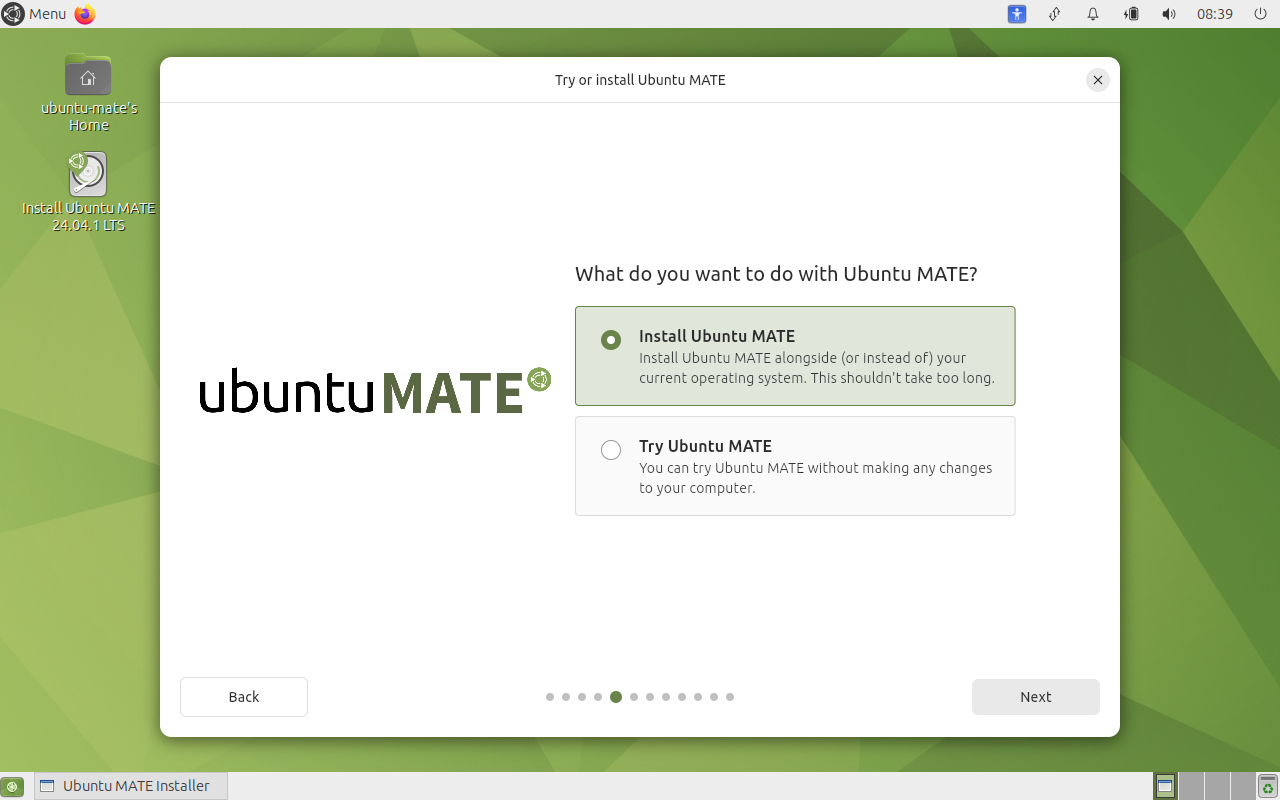
Task: Close the Try or install Ubuntu MATE window
Action: click(1098, 80)
